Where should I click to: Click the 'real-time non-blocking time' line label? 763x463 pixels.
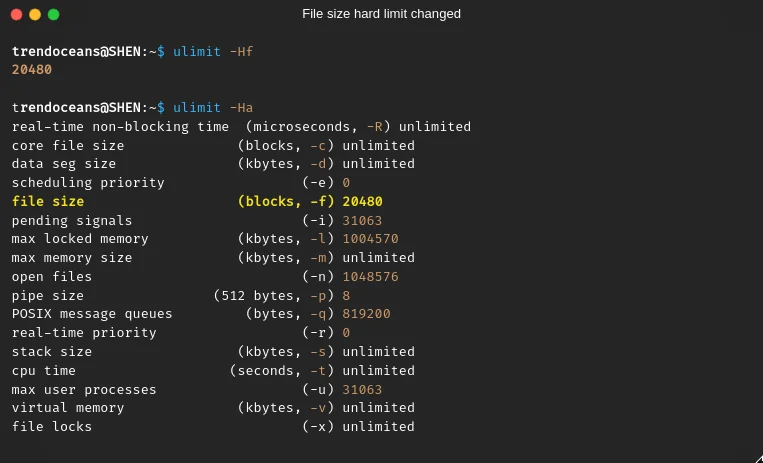[x=120, y=126]
